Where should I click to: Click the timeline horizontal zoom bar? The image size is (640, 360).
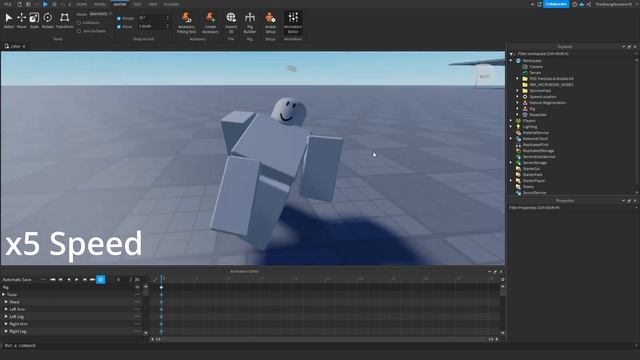coord(324,339)
